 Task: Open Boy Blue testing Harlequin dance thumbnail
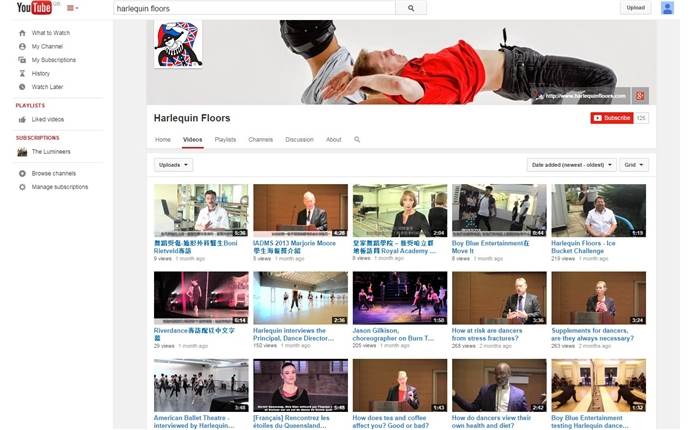click(598, 385)
